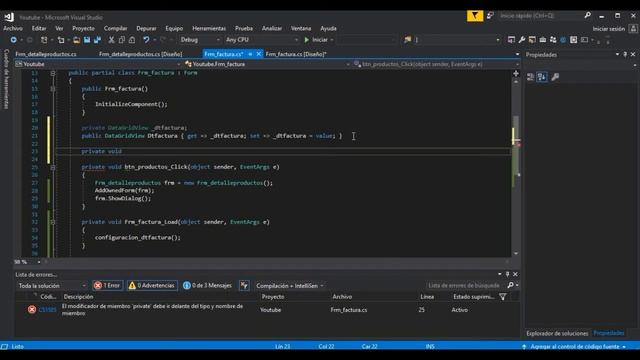Screen dimensions: 640x360
Task: Click Iniciar sesión link
Action: pyautogui.click(x=609, y=29)
